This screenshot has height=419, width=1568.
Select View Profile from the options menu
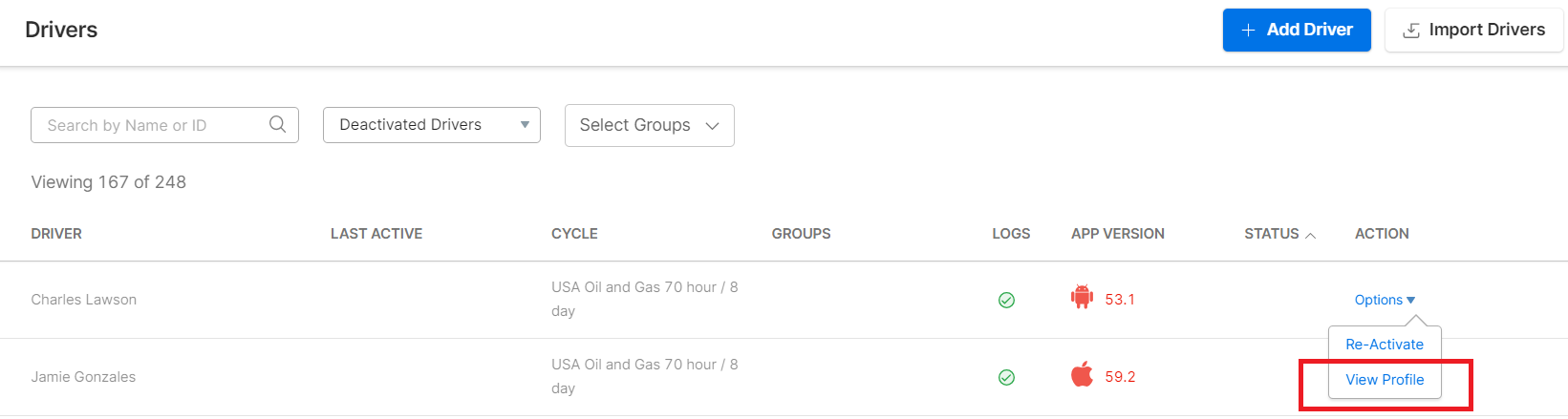(x=1385, y=380)
